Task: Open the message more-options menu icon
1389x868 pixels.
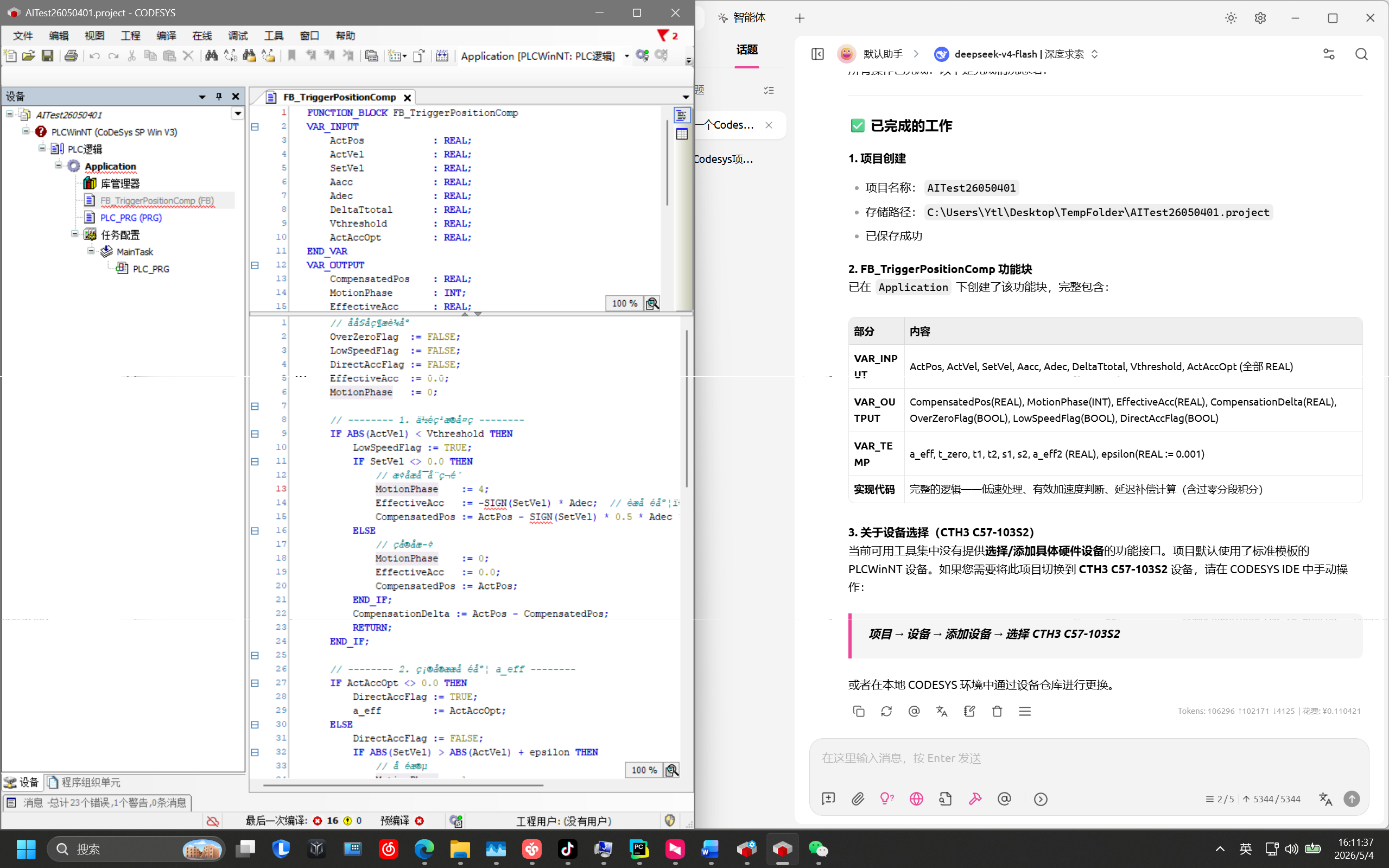Action: click(1025, 711)
